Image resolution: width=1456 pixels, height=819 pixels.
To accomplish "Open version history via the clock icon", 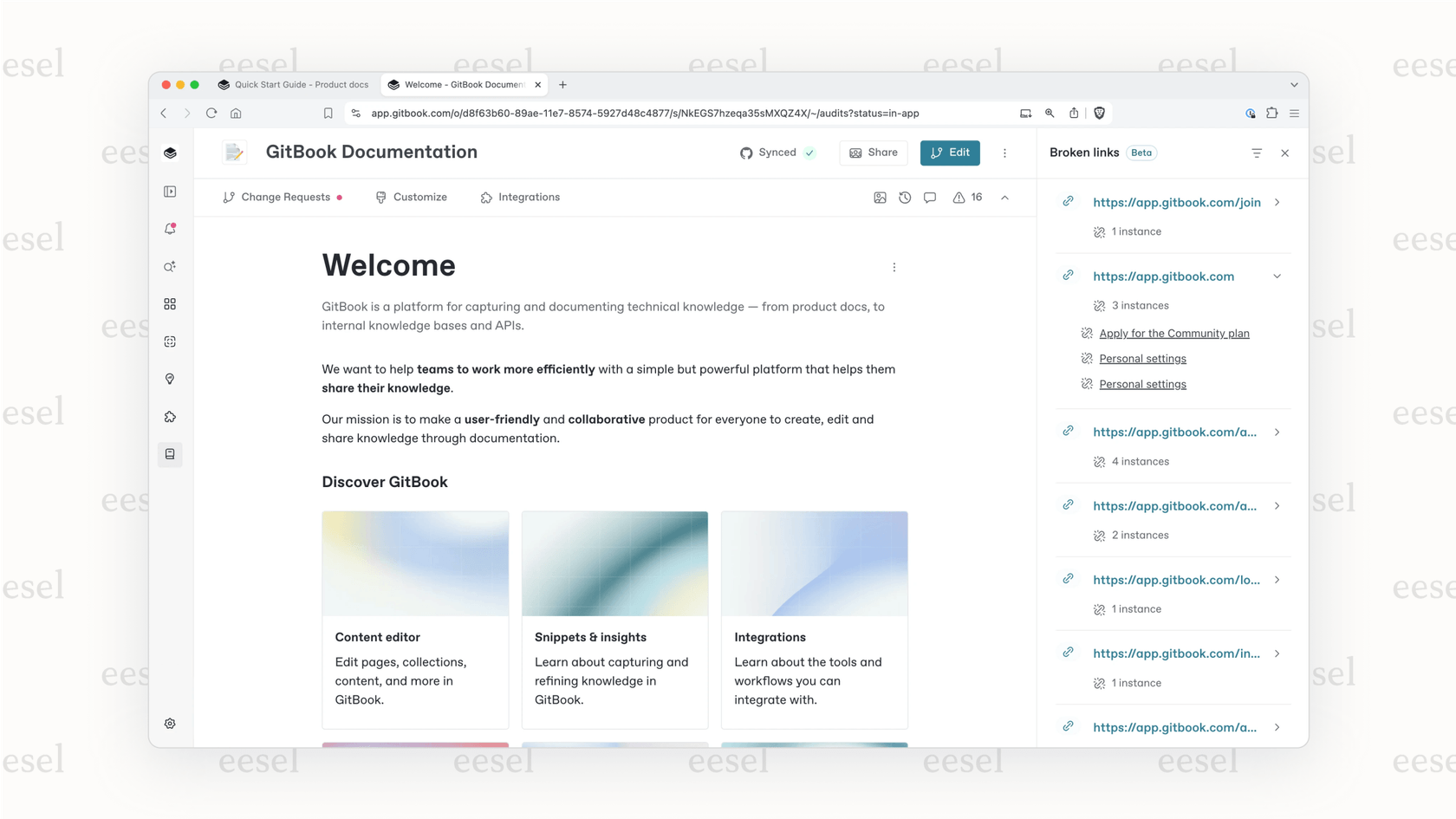I will (x=905, y=198).
